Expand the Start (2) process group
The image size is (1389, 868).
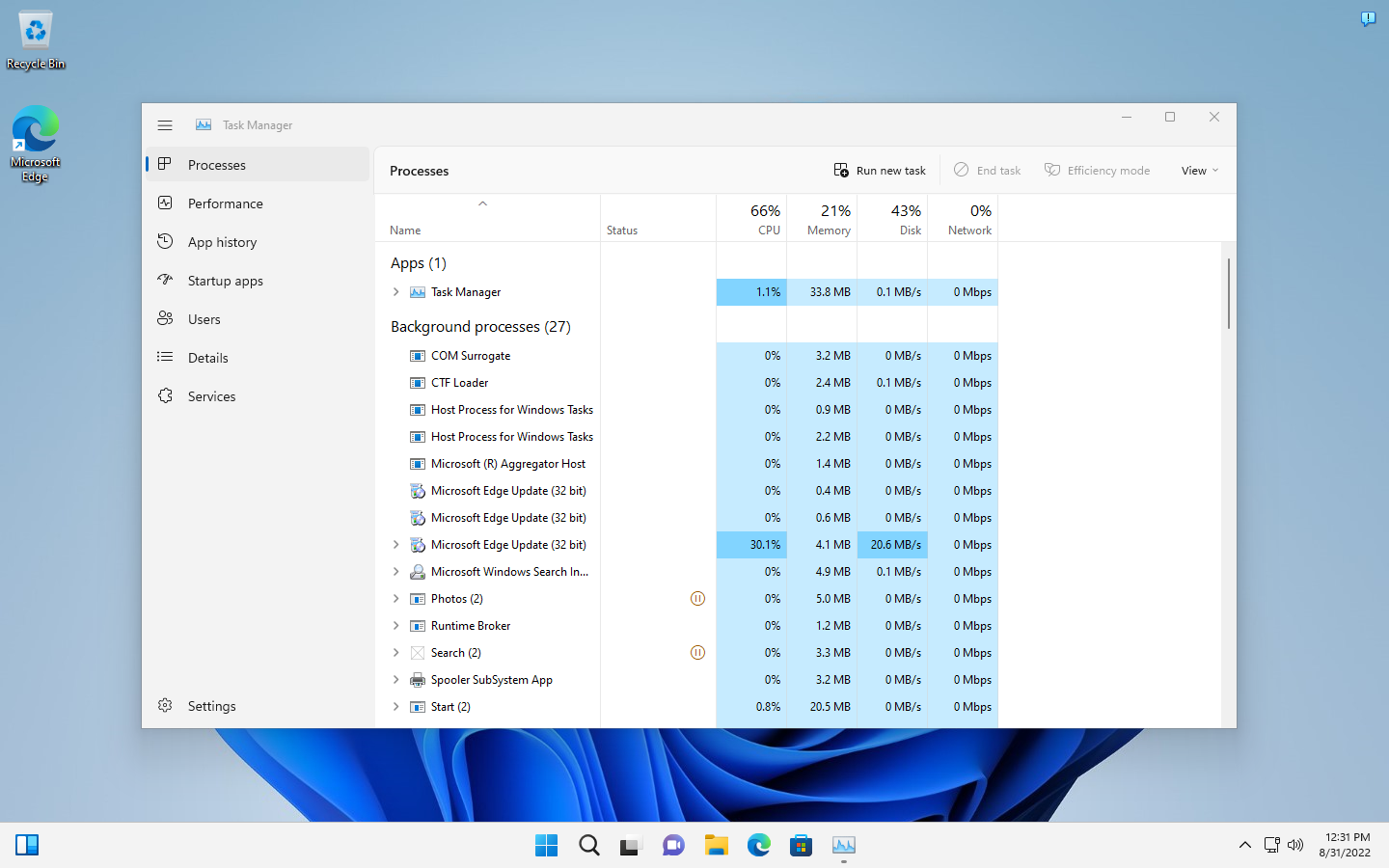395,706
